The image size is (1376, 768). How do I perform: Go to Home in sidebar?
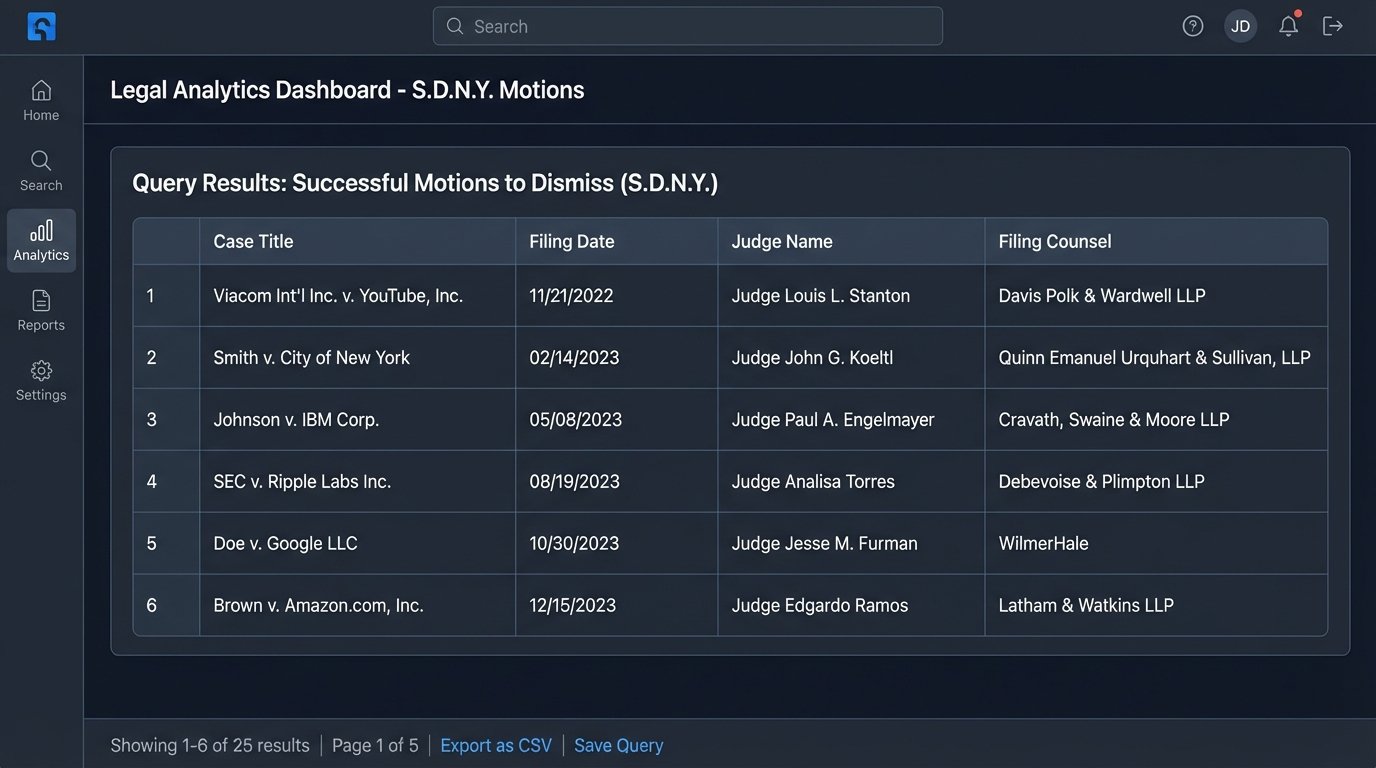(41, 100)
